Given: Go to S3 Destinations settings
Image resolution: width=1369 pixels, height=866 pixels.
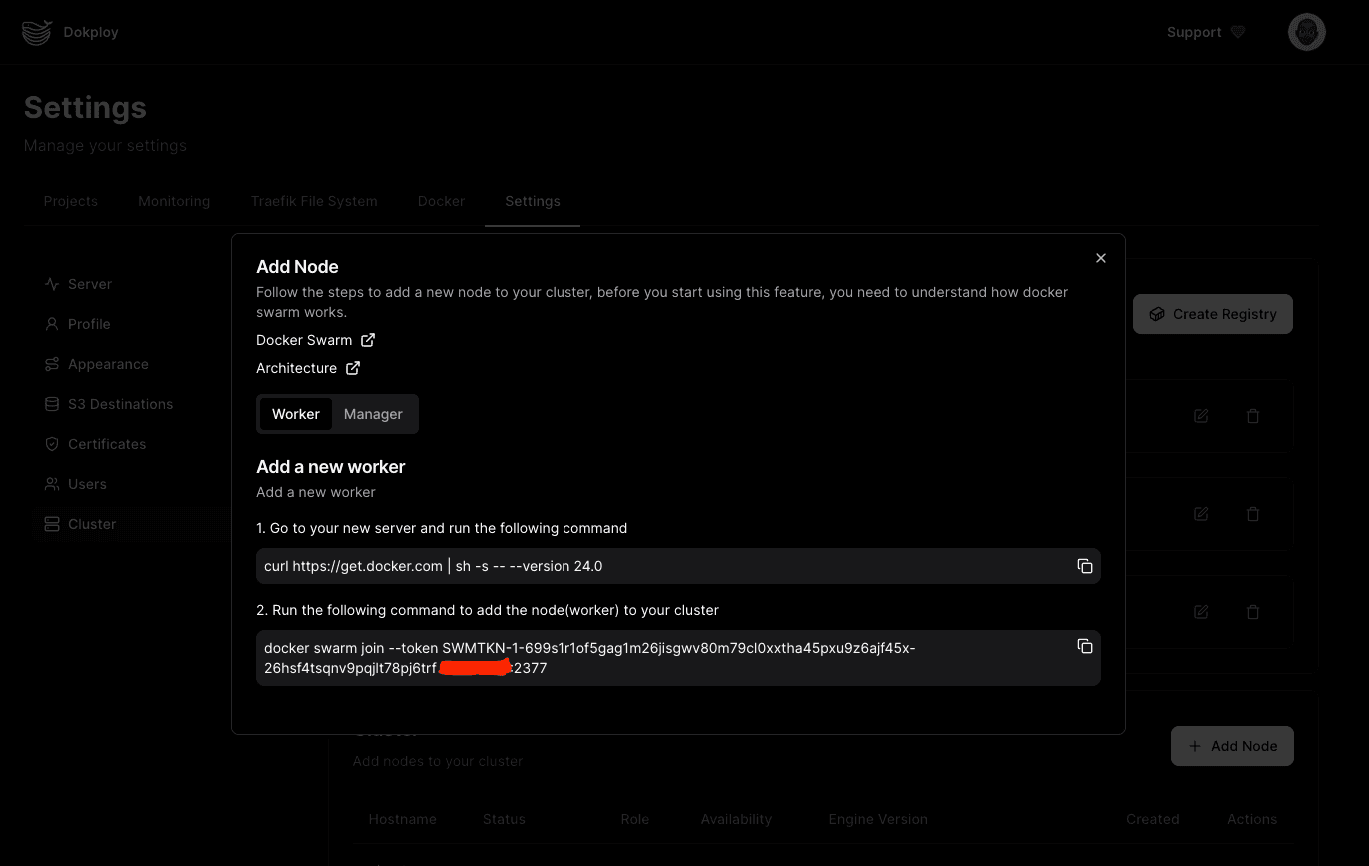Looking at the screenshot, I should coord(120,404).
